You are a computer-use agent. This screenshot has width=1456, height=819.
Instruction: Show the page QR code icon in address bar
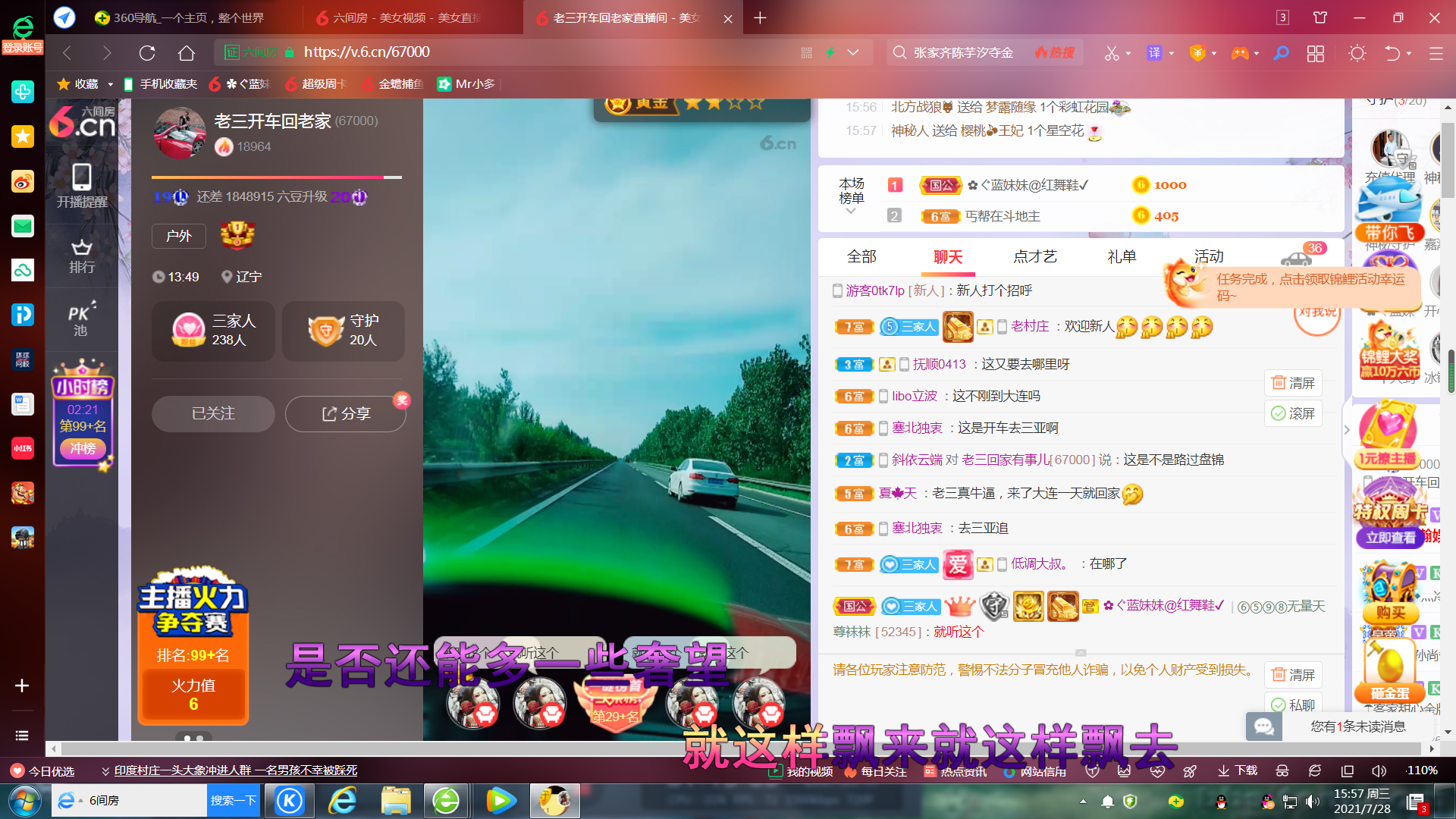pyautogui.click(x=806, y=52)
